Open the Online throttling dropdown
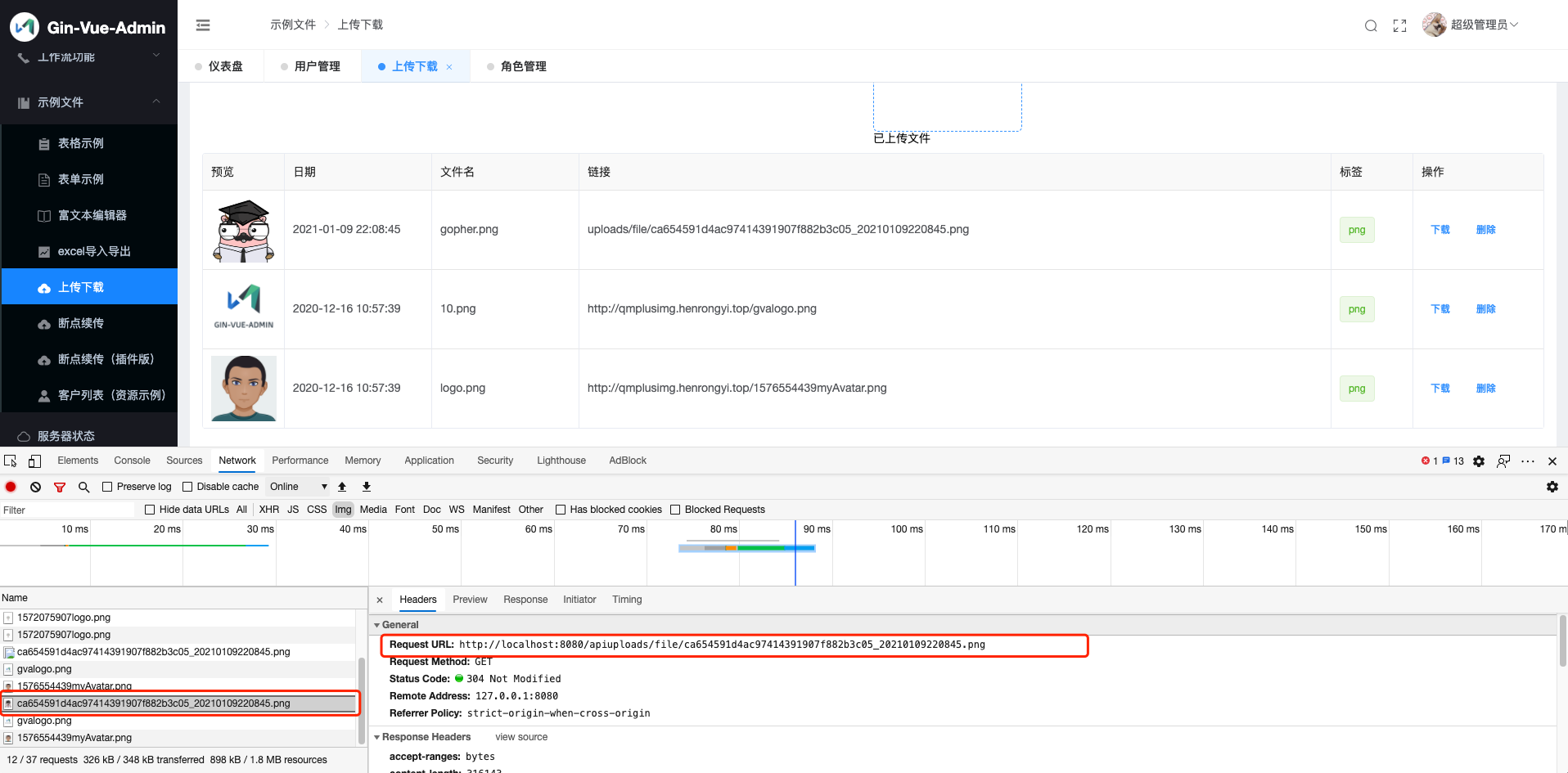 pos(297,487)
